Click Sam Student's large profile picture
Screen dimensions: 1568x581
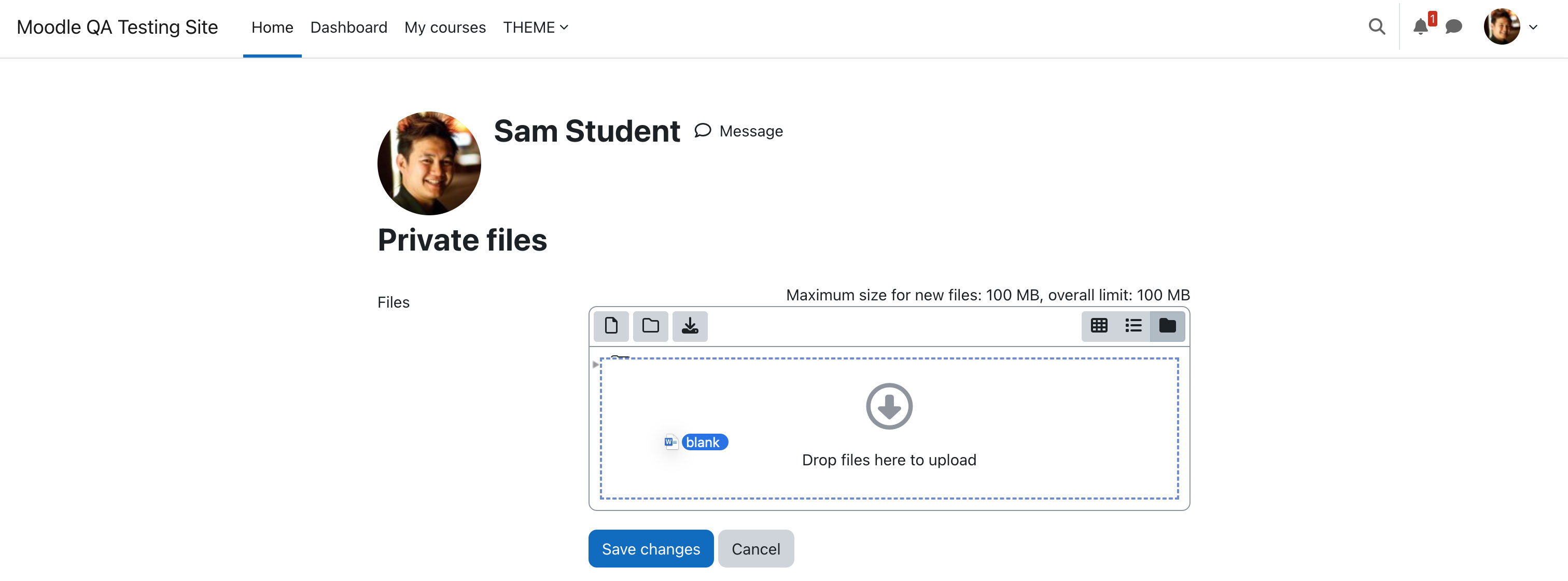tap(428, 162)
